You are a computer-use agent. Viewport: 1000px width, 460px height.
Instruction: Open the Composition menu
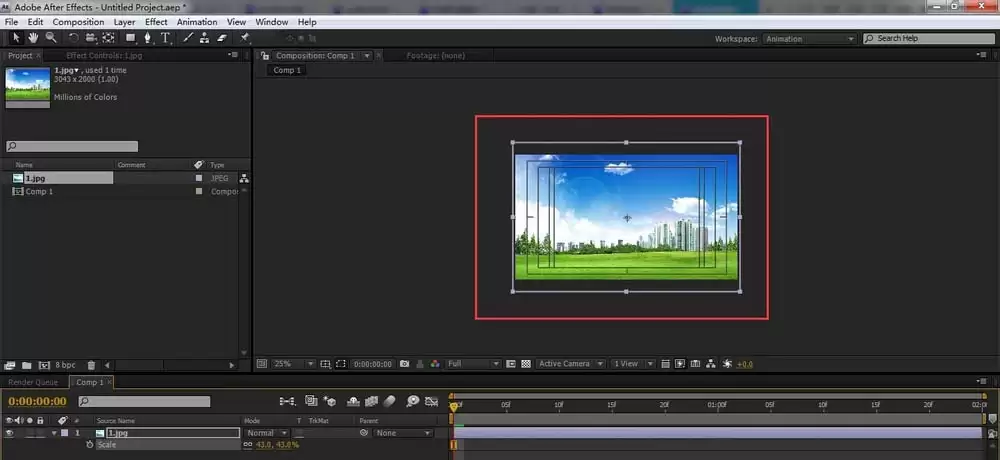click(x=78, y=22)
